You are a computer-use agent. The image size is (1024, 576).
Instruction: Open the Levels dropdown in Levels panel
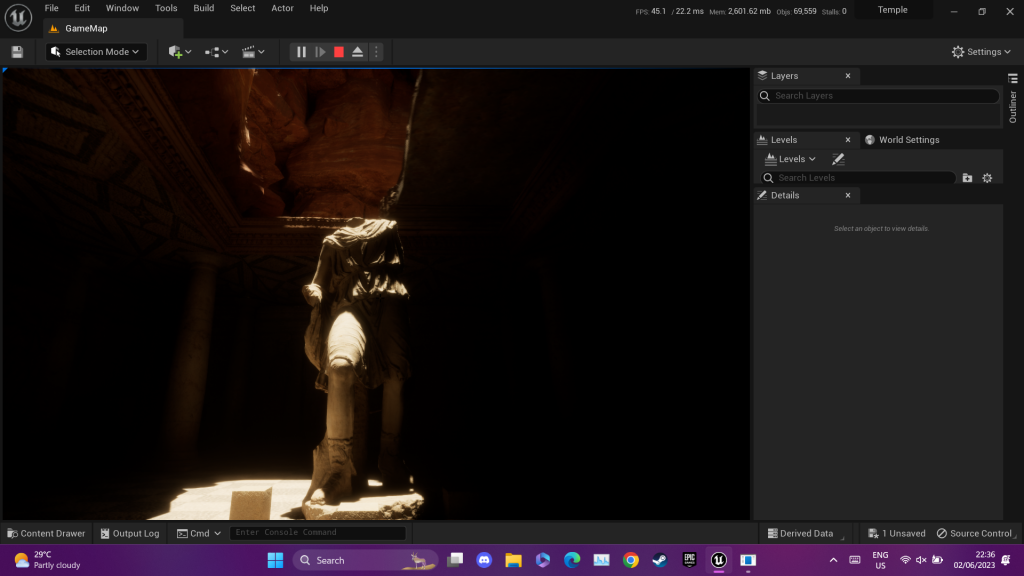click(x=790, y=159)
